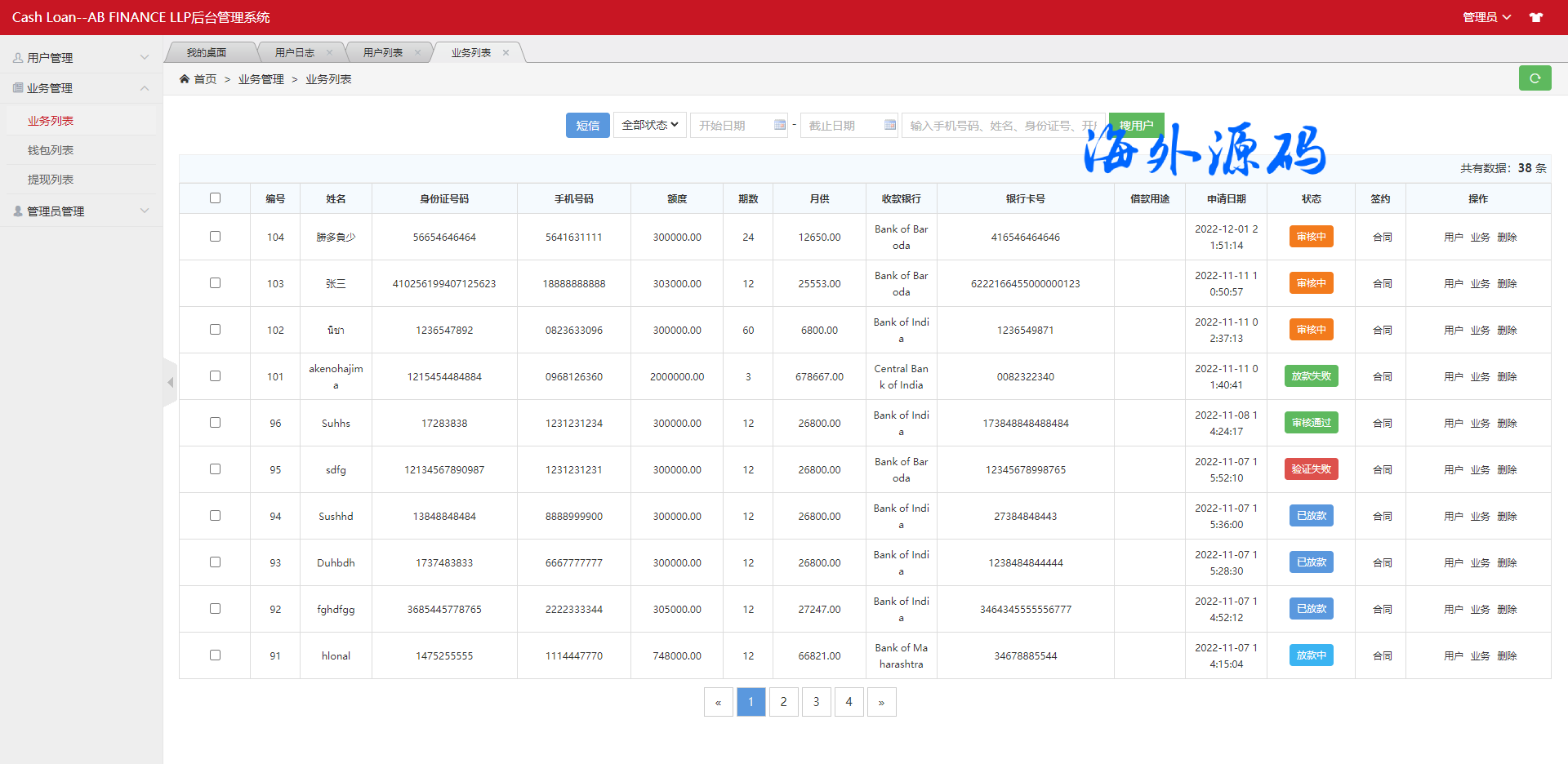Open the end date calendar icon
The image size is (1568, 764).
click(x=889, y=125)
